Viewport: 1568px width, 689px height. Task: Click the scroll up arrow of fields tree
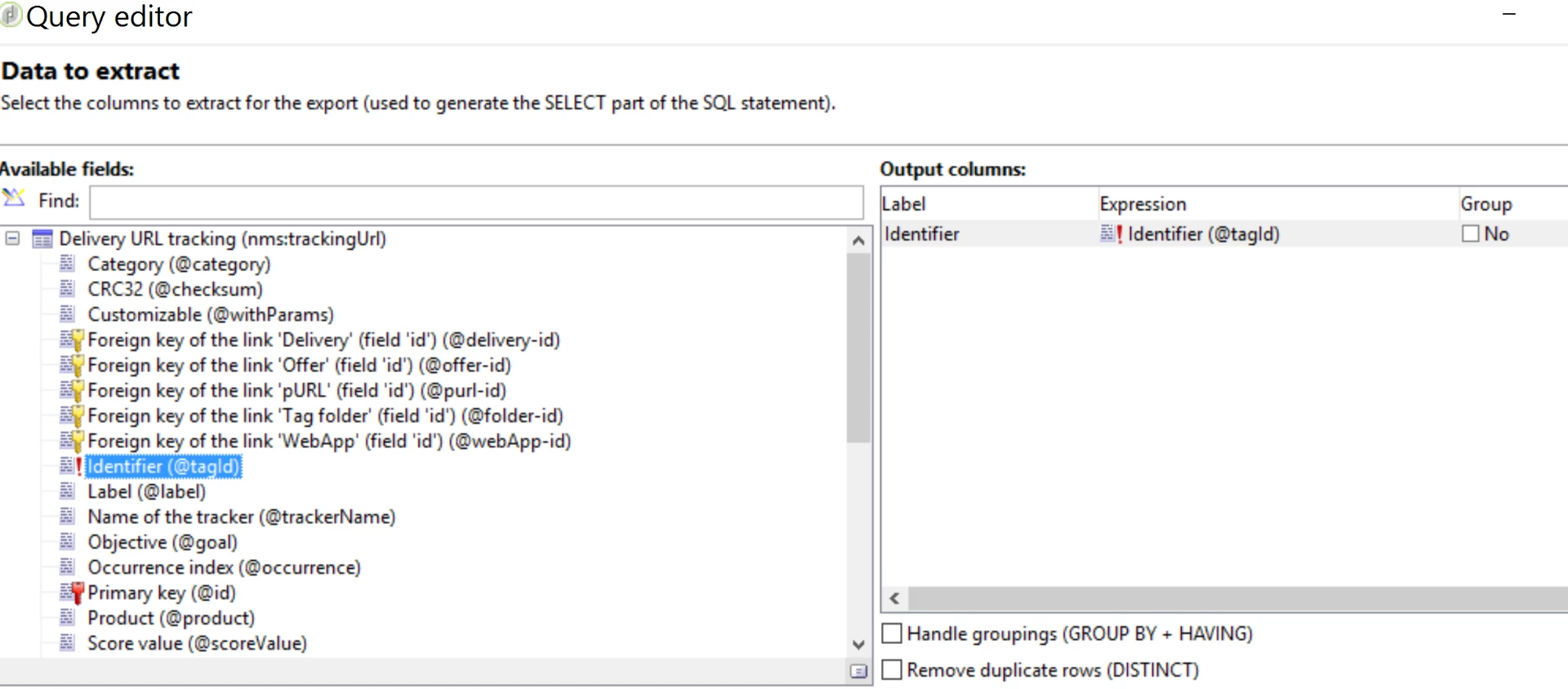[x=858, y=240]
